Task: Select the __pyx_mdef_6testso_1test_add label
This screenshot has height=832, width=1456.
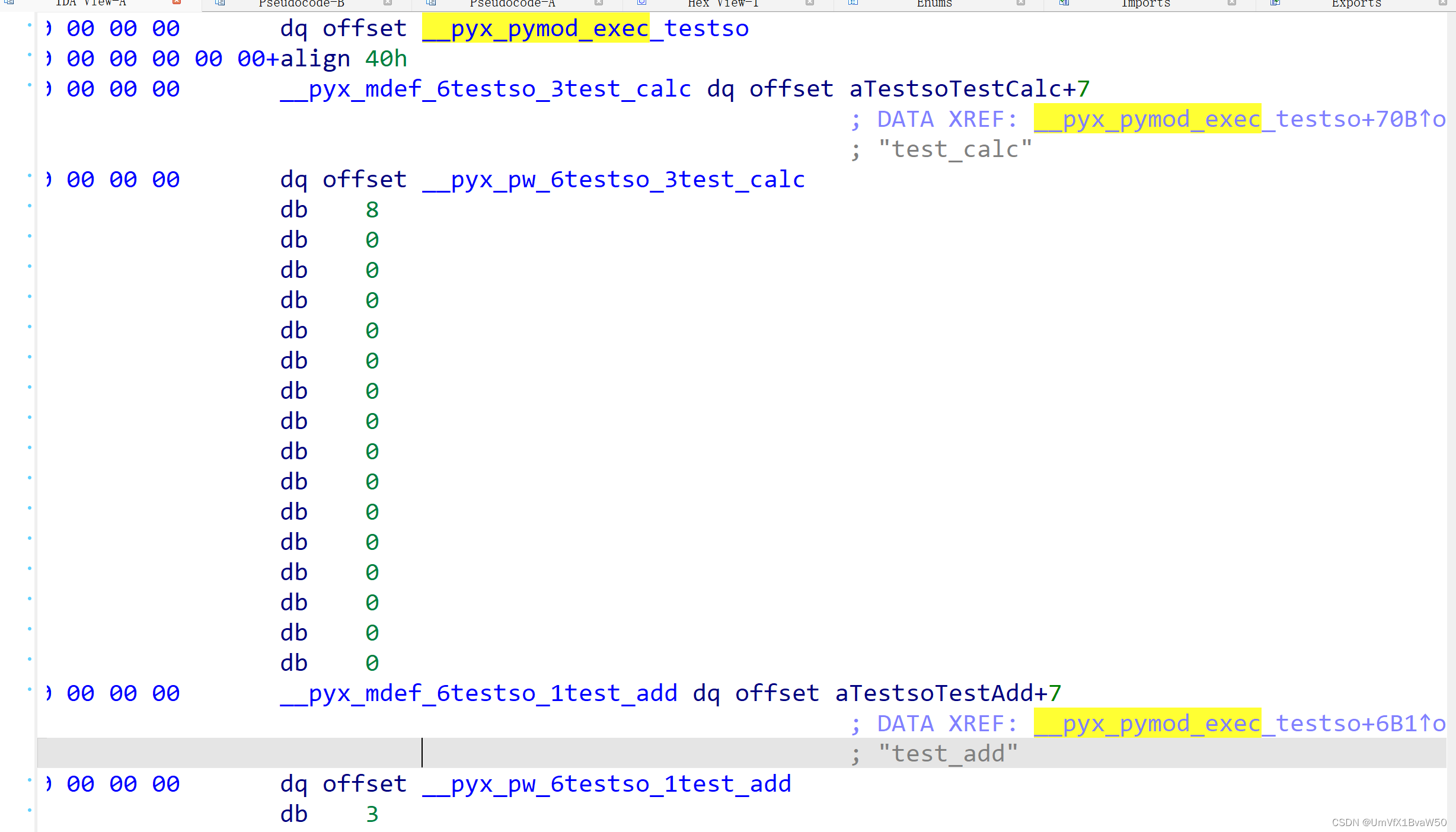Action: (478, 693)
